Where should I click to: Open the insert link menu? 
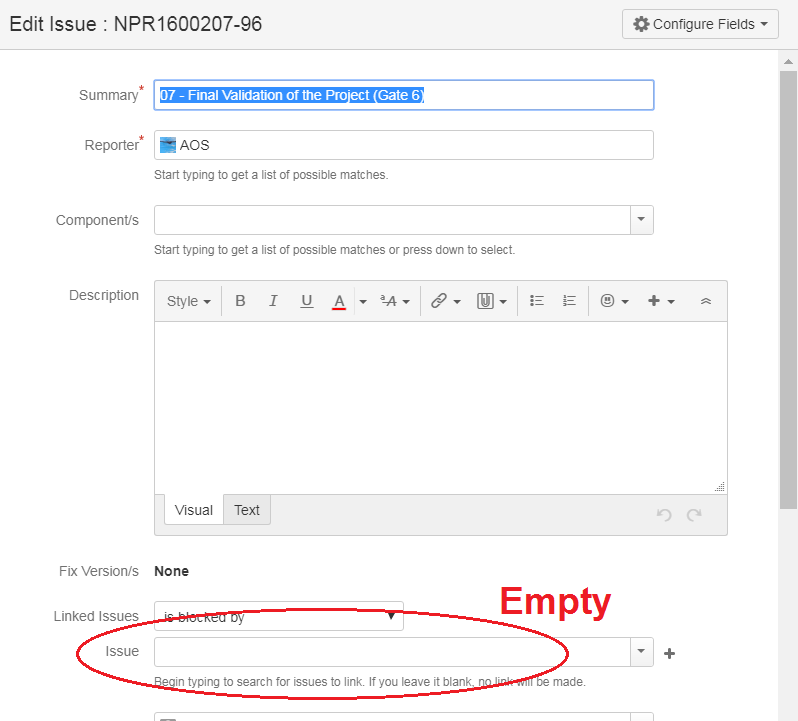point(446,301)
